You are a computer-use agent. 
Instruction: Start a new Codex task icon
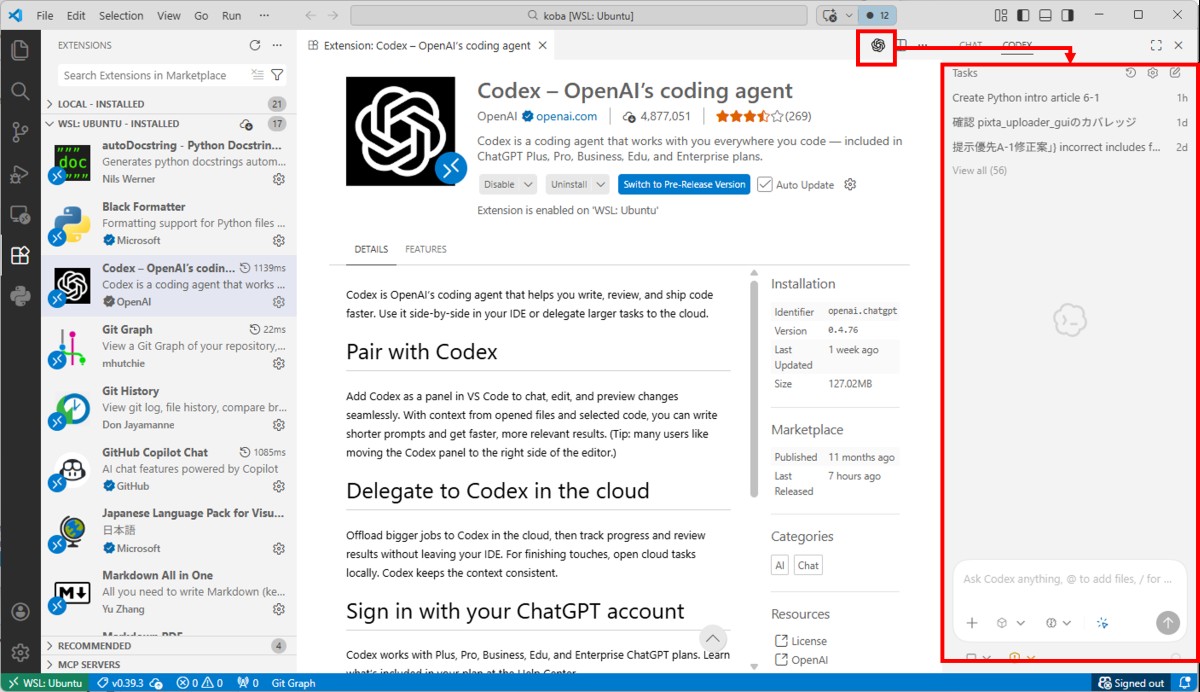(1175, 73)
